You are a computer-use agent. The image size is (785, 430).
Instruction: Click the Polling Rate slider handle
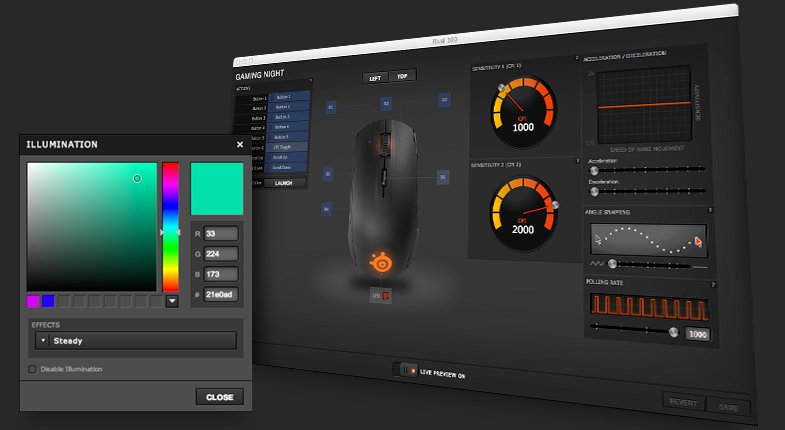pos(674,332)
